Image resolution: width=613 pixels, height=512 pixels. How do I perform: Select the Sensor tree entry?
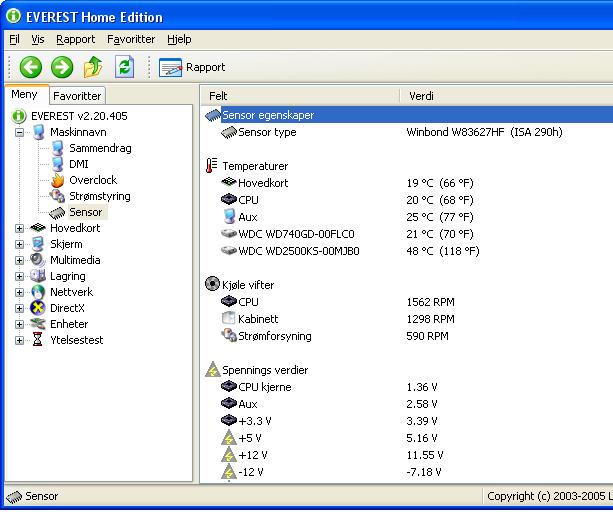(x=86, y=212)
